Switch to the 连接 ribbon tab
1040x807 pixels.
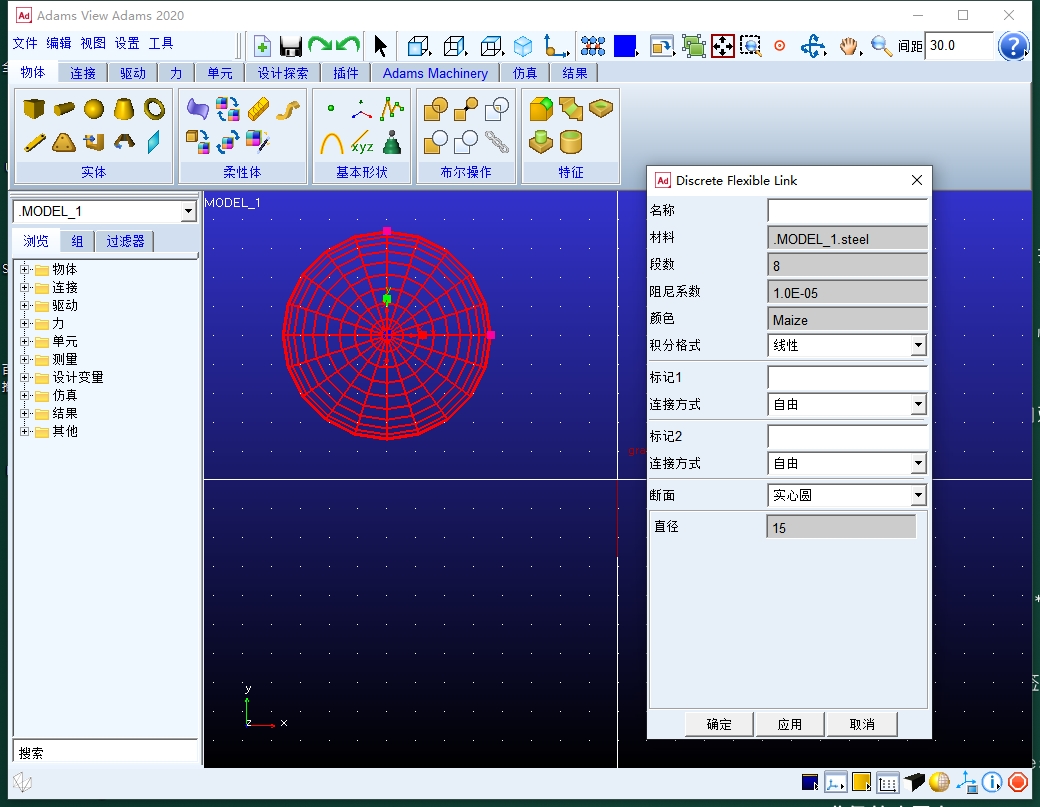tap(83, 73)
